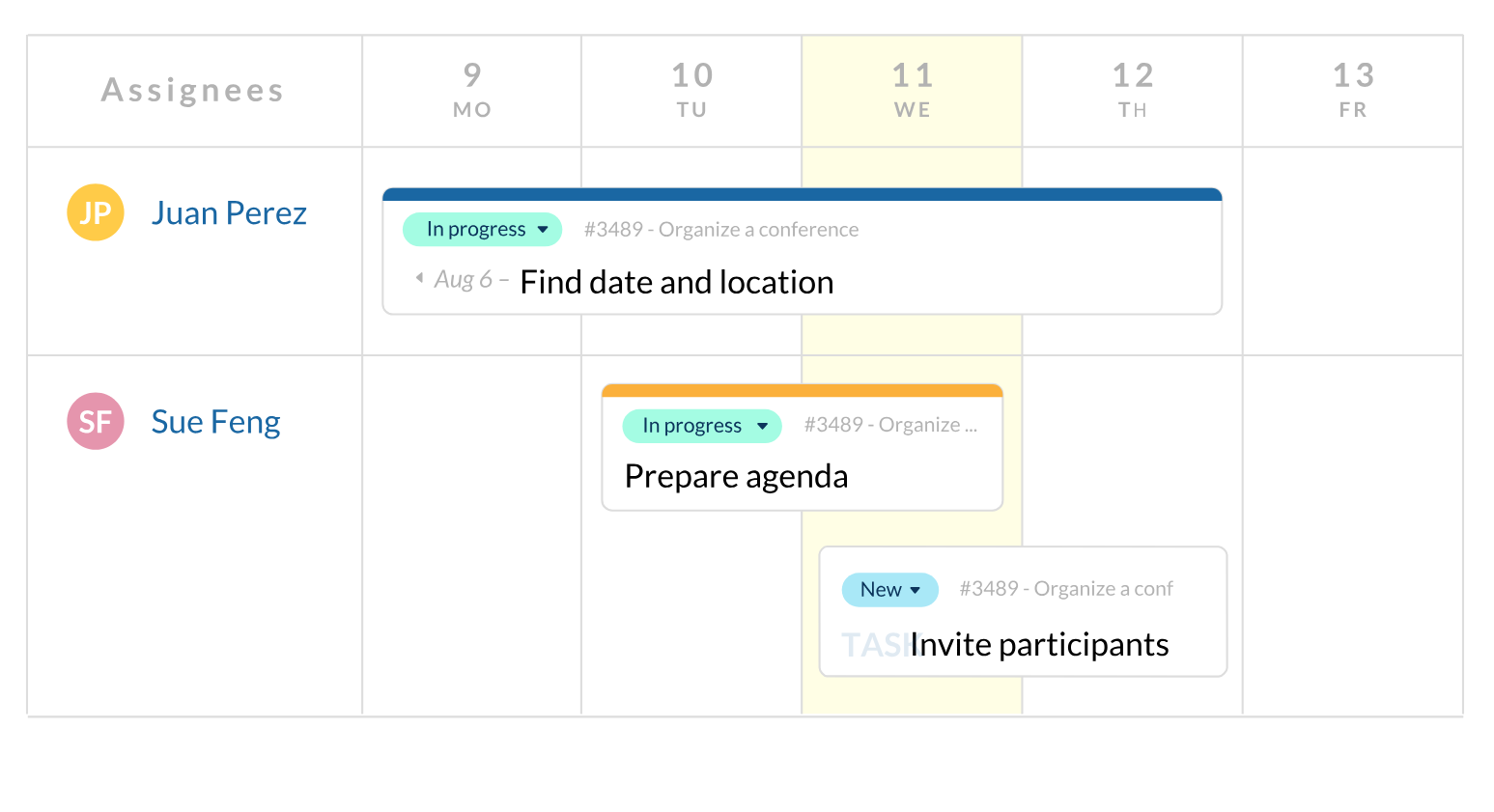Click #3489 Organize a conference project label
Image resolution: width=1494 pixels, height=812 pixels.
[720, 230]
